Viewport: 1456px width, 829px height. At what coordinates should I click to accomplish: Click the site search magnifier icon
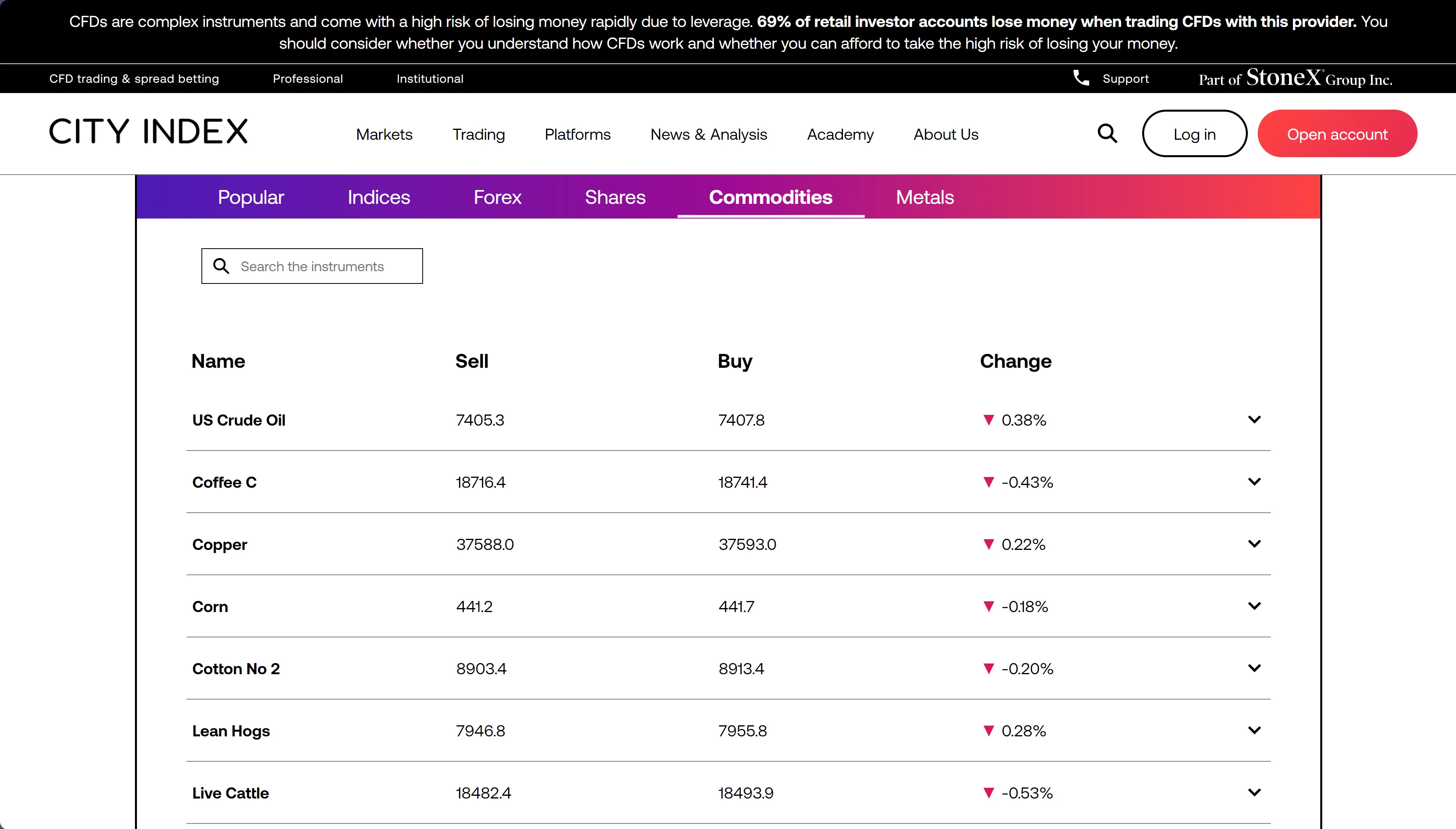[x=1107, y=134]
